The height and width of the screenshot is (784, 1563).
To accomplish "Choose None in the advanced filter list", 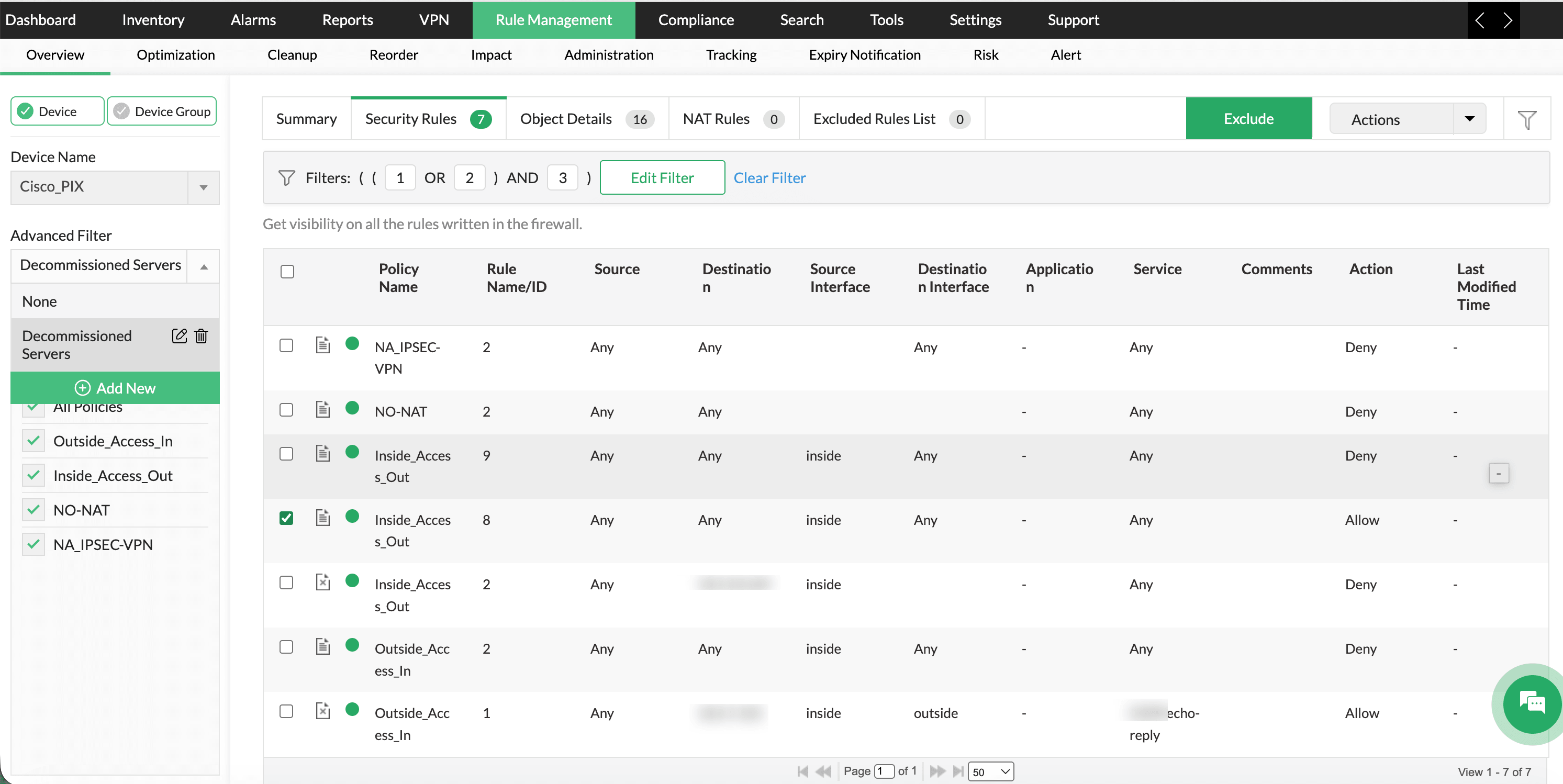I will coord(115,301).
